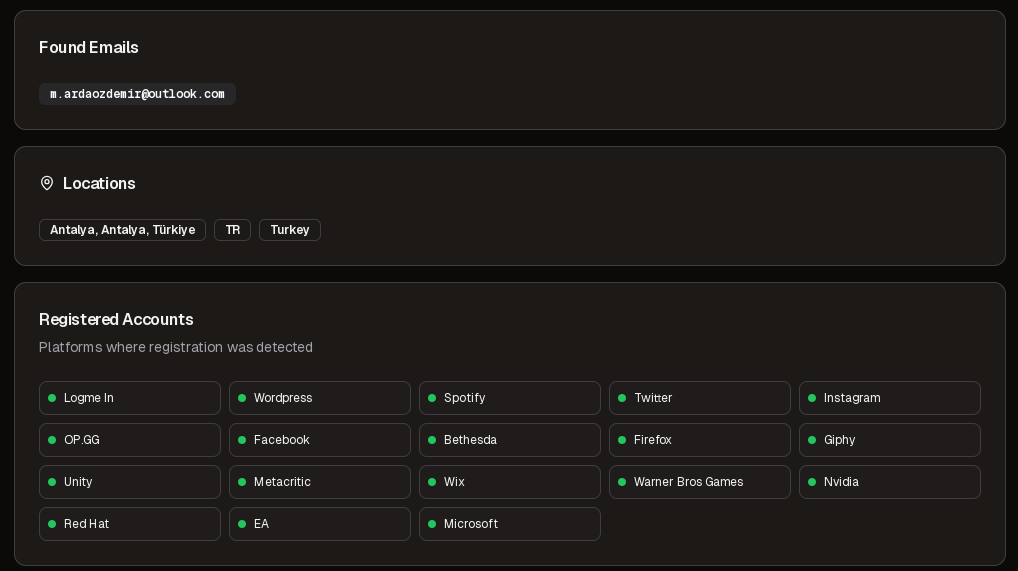Screen dimensions: 1018x571
Task: Click the Turkey location tag
Action: tap(290, 230)
